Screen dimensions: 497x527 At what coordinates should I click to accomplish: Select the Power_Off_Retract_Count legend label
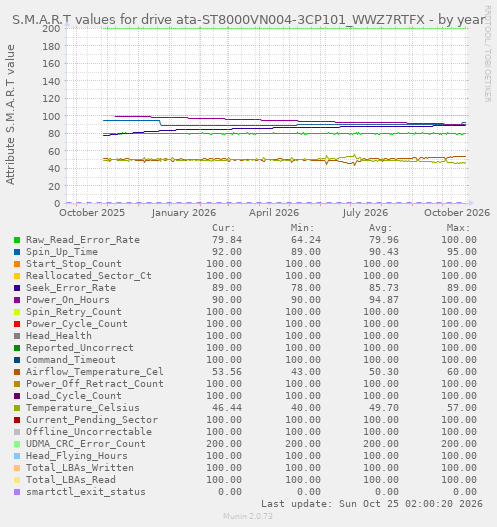point(95,384)
